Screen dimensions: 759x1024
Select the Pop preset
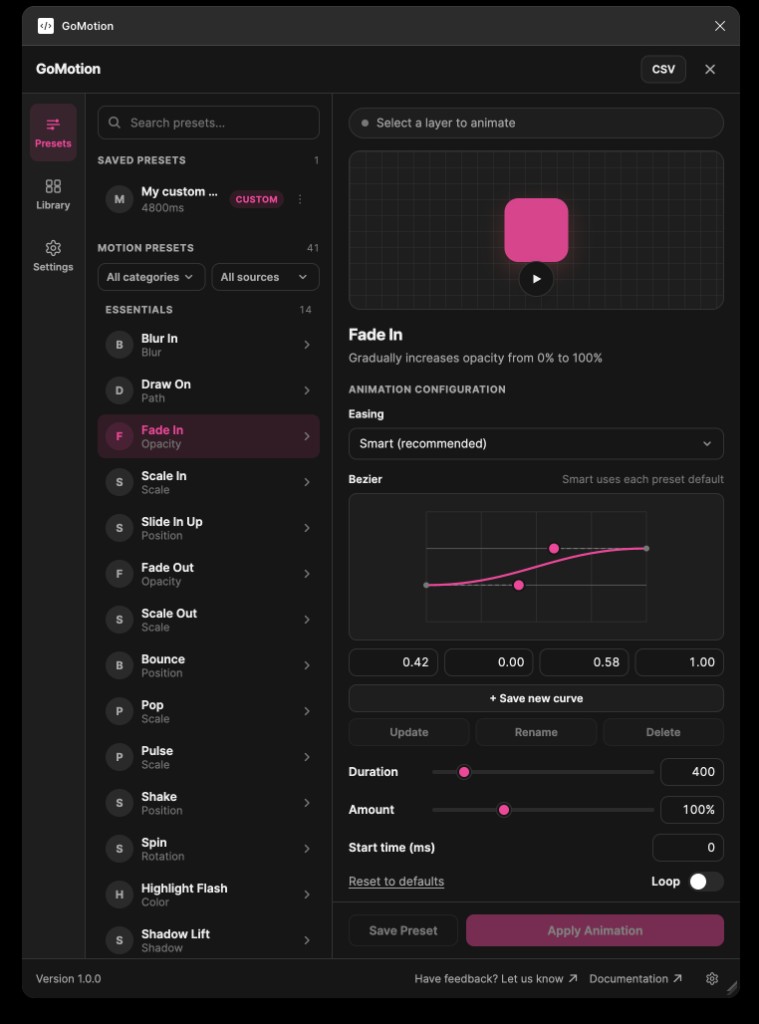tap(208, 711)
